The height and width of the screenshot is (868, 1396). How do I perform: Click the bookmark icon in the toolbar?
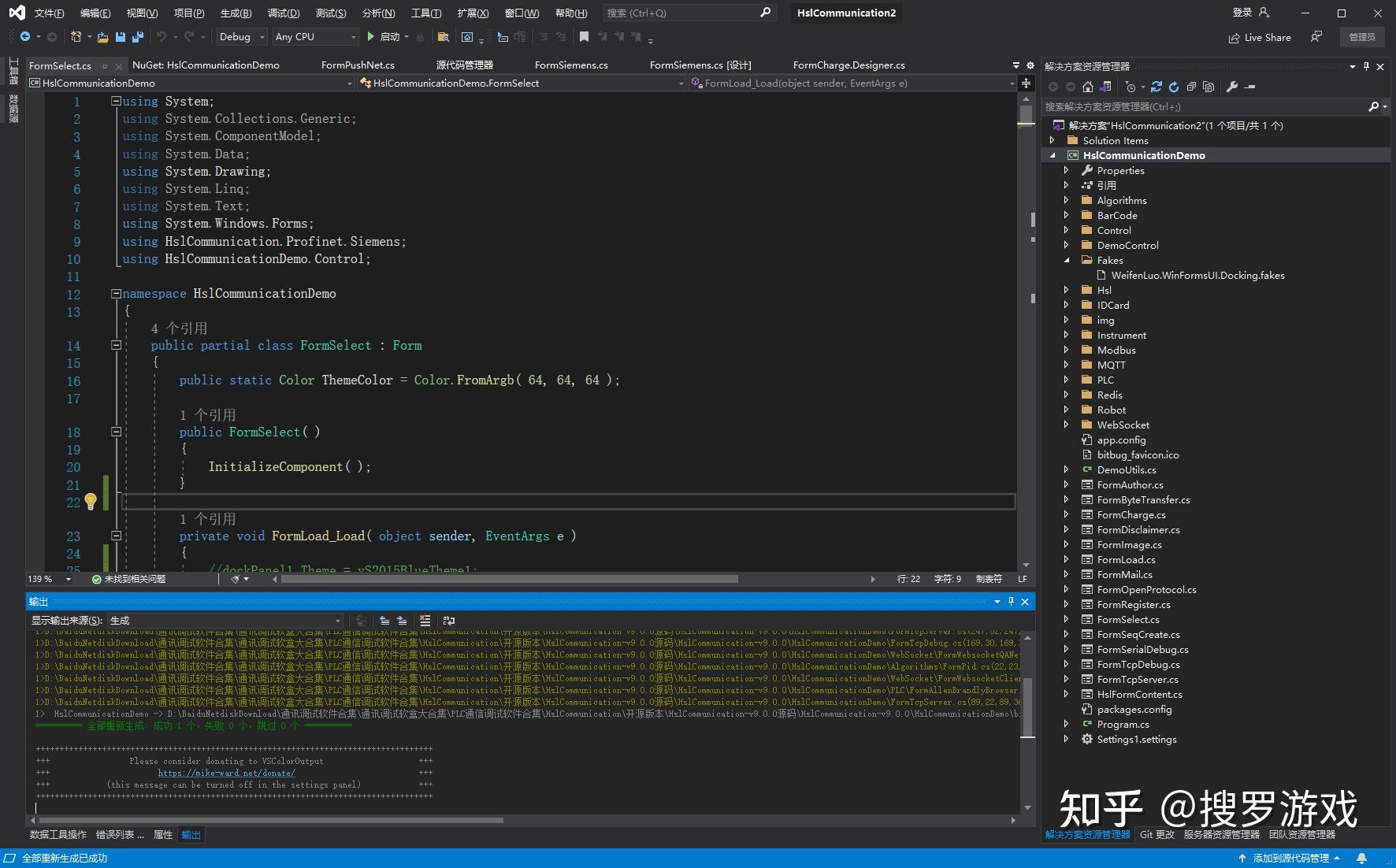[x=584, y=37]
